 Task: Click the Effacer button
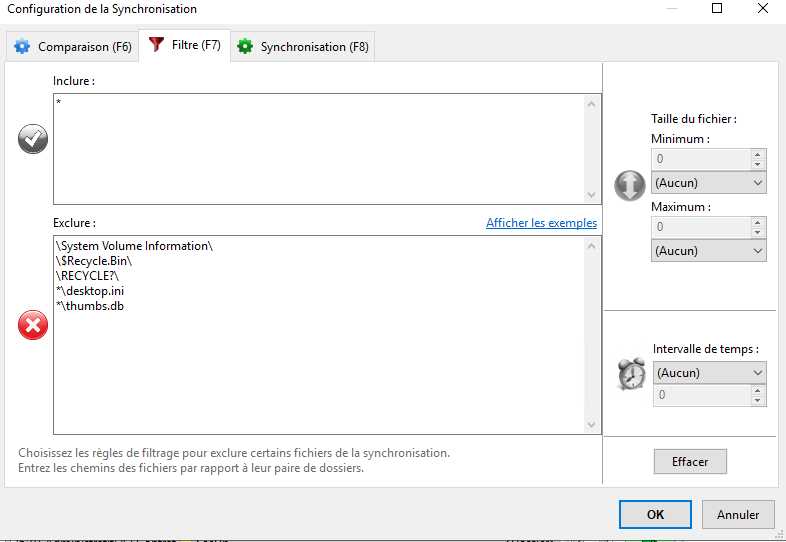[690, 462]
